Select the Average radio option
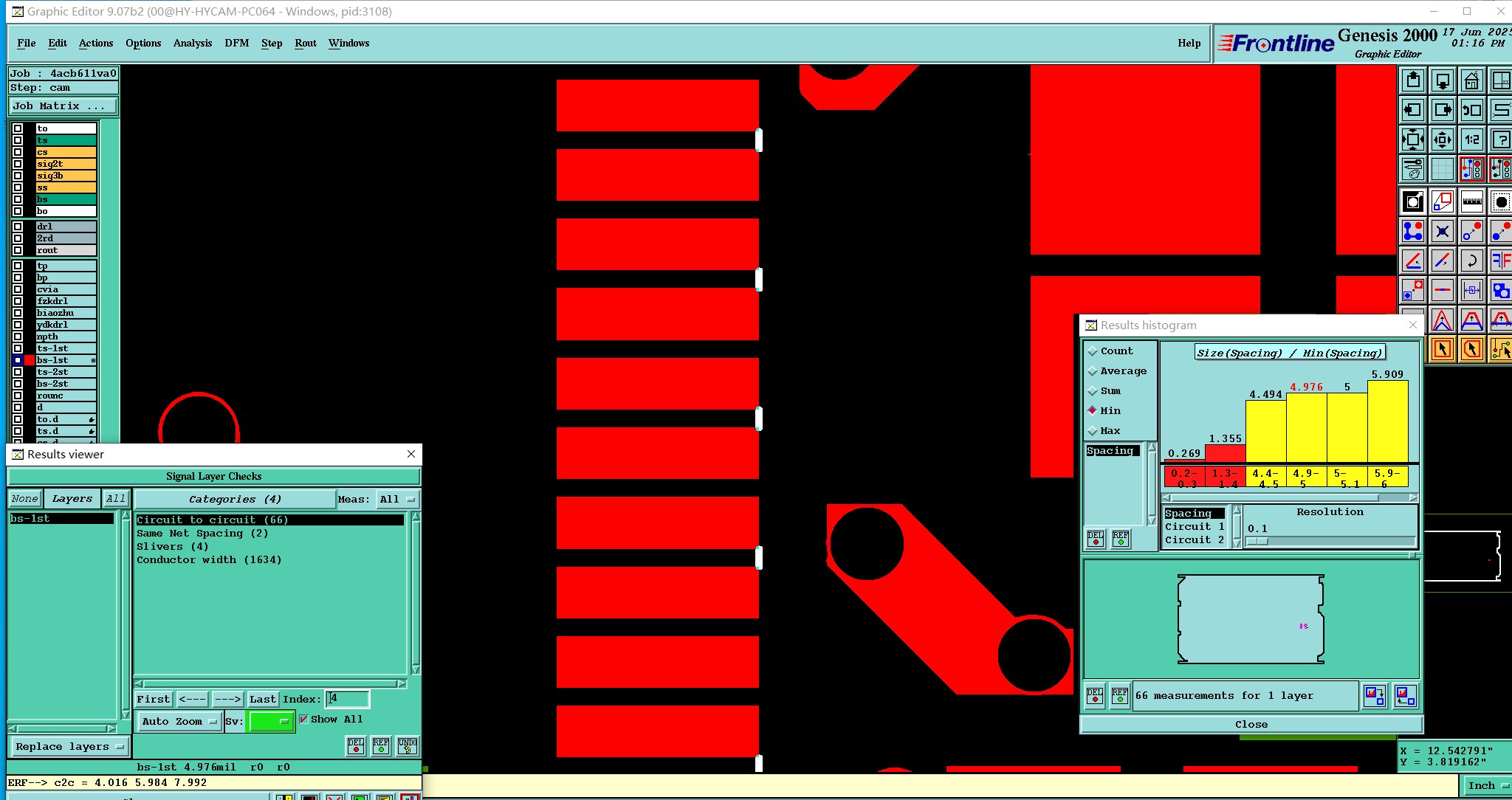This screenshot has width=1512, height=800. tap(1093, 371)
